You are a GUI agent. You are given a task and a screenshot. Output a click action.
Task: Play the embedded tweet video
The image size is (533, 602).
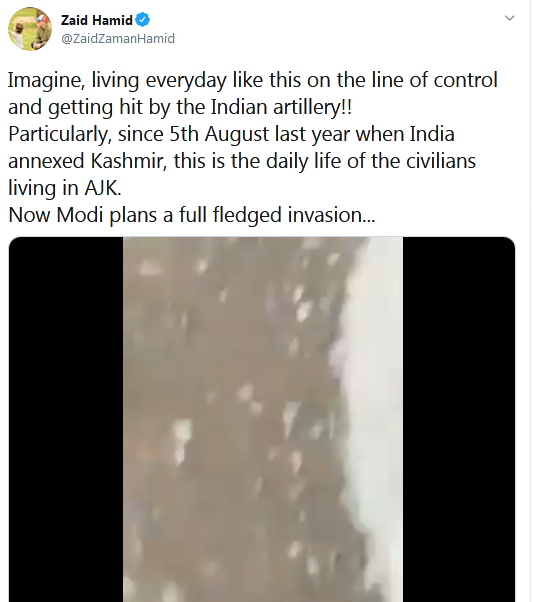click(x=262, y=419)
